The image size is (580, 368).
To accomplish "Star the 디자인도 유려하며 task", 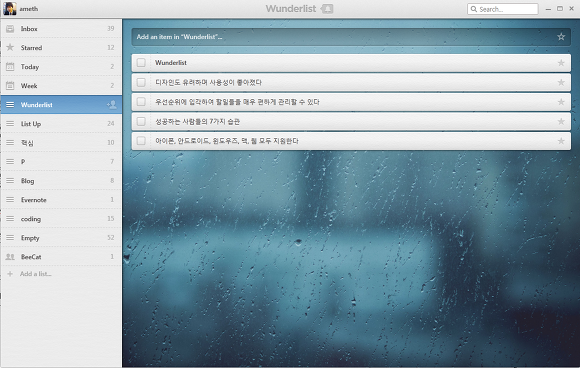I will point(561,82).
